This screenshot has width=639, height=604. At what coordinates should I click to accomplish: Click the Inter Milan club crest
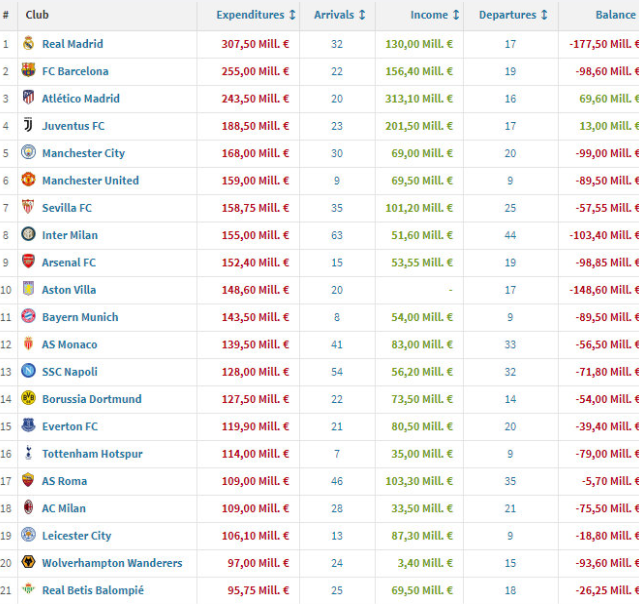click(28, 234)
